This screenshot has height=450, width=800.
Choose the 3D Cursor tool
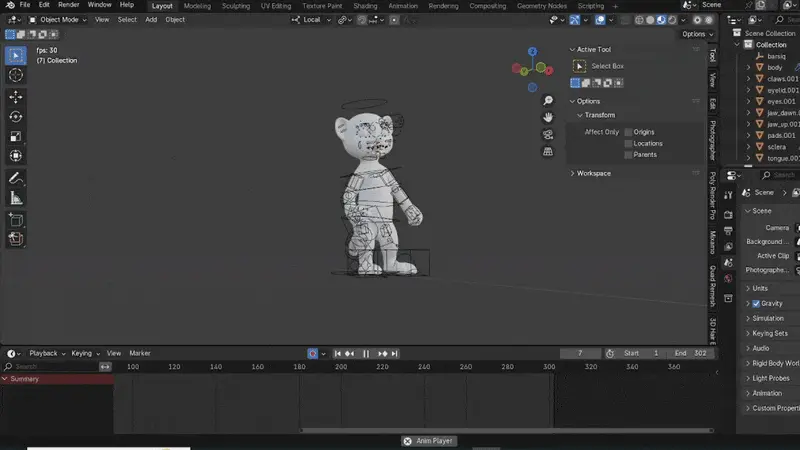[x=16, y=75]
